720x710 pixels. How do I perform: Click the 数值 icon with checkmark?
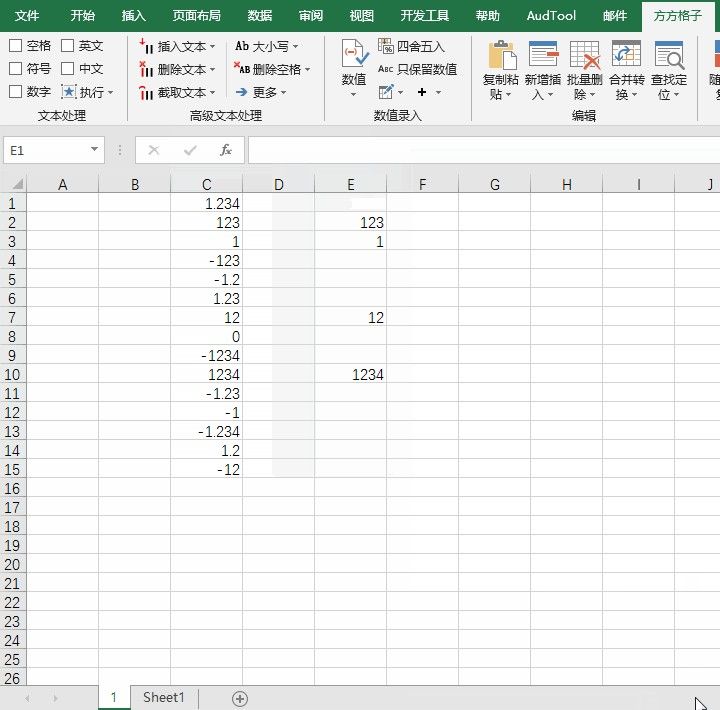pos(354,54)
